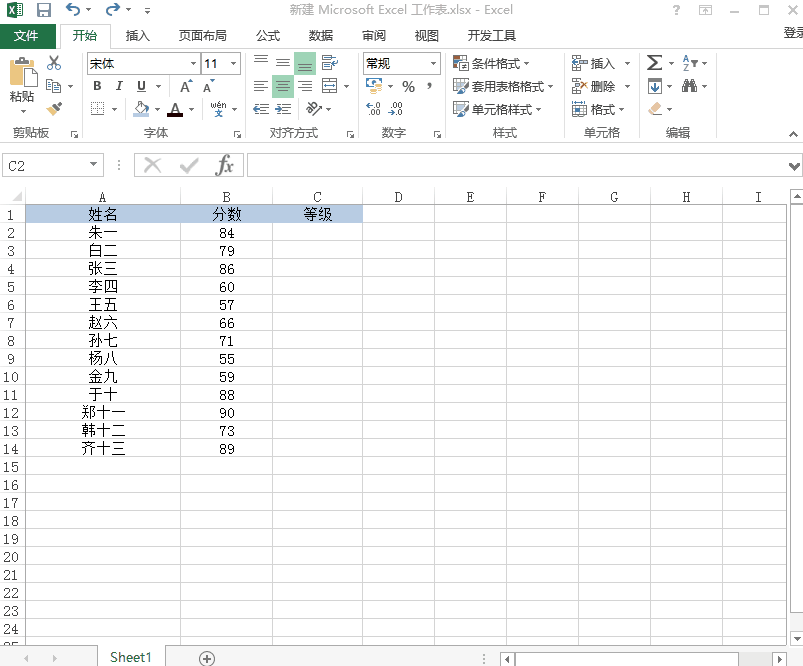803x666 pixels.
Task: Expand the fill color dropdown arrow
Action: pyautogui.click(x=158, y=109)
